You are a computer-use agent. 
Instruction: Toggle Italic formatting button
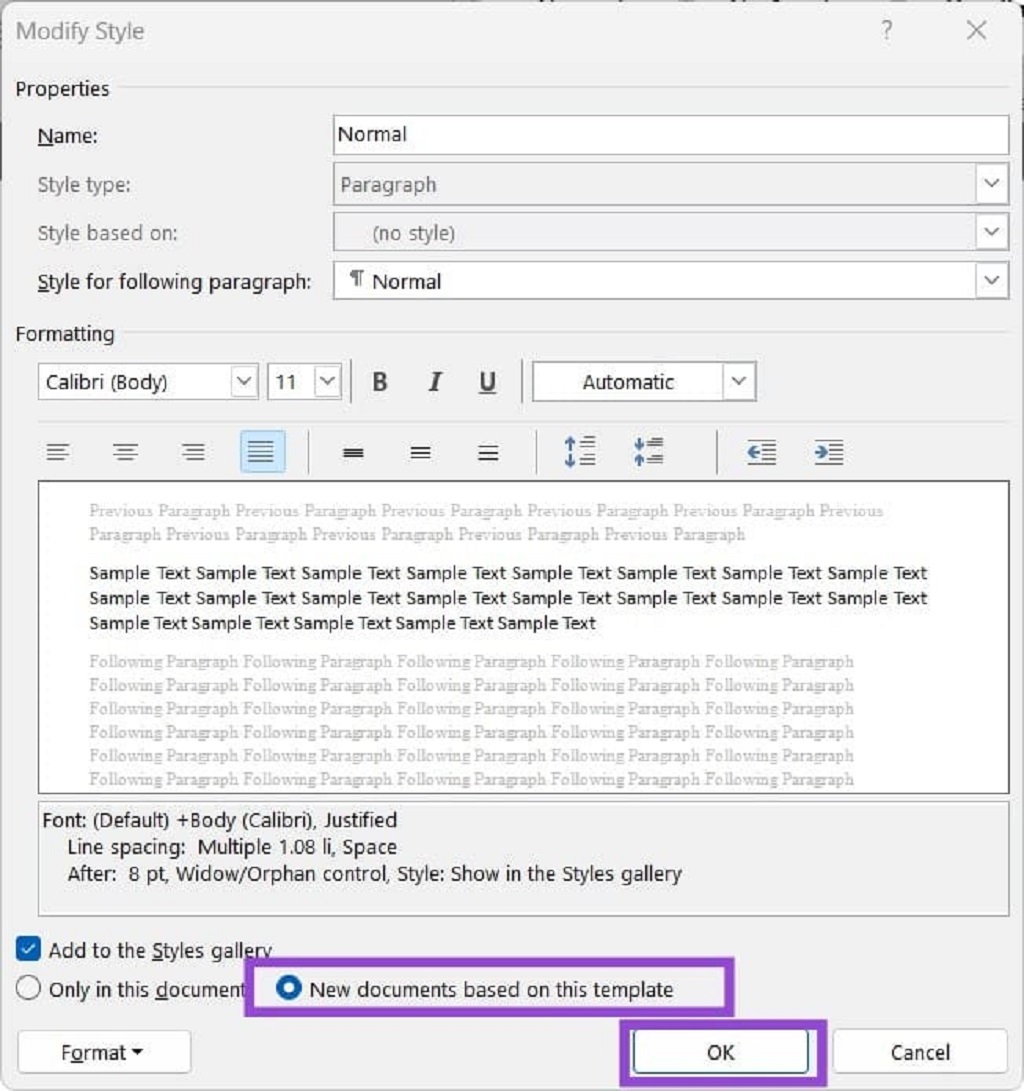(x=435, y=382)
